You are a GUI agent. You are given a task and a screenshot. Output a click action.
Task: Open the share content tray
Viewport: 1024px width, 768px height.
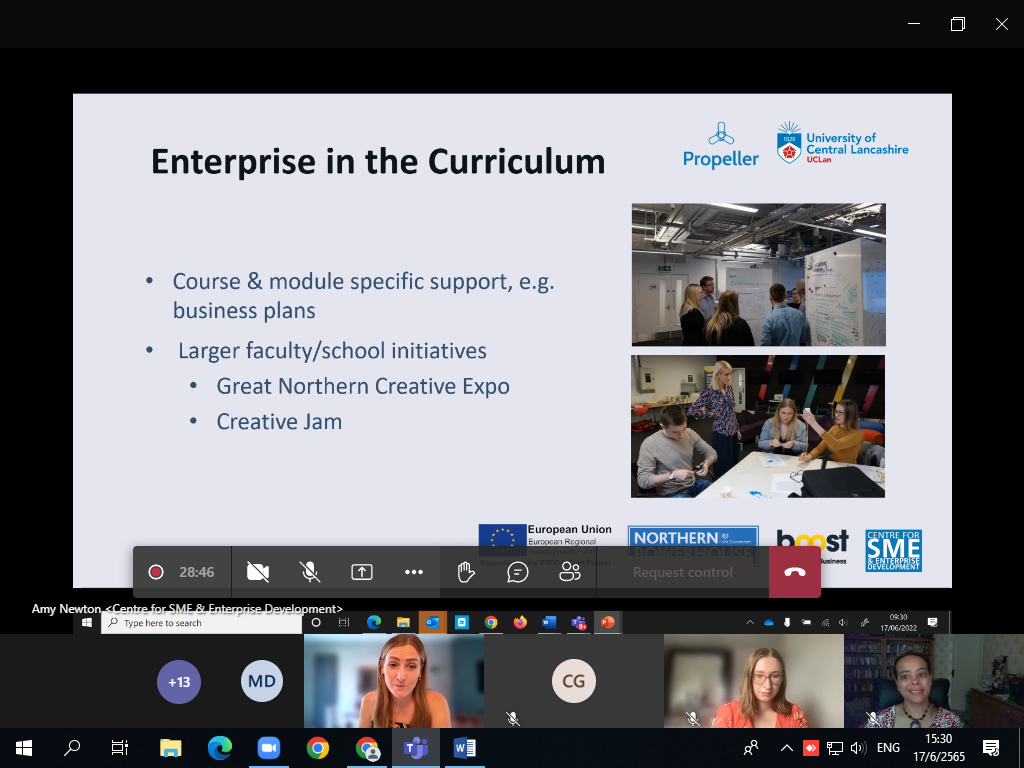tap(362, 572)
